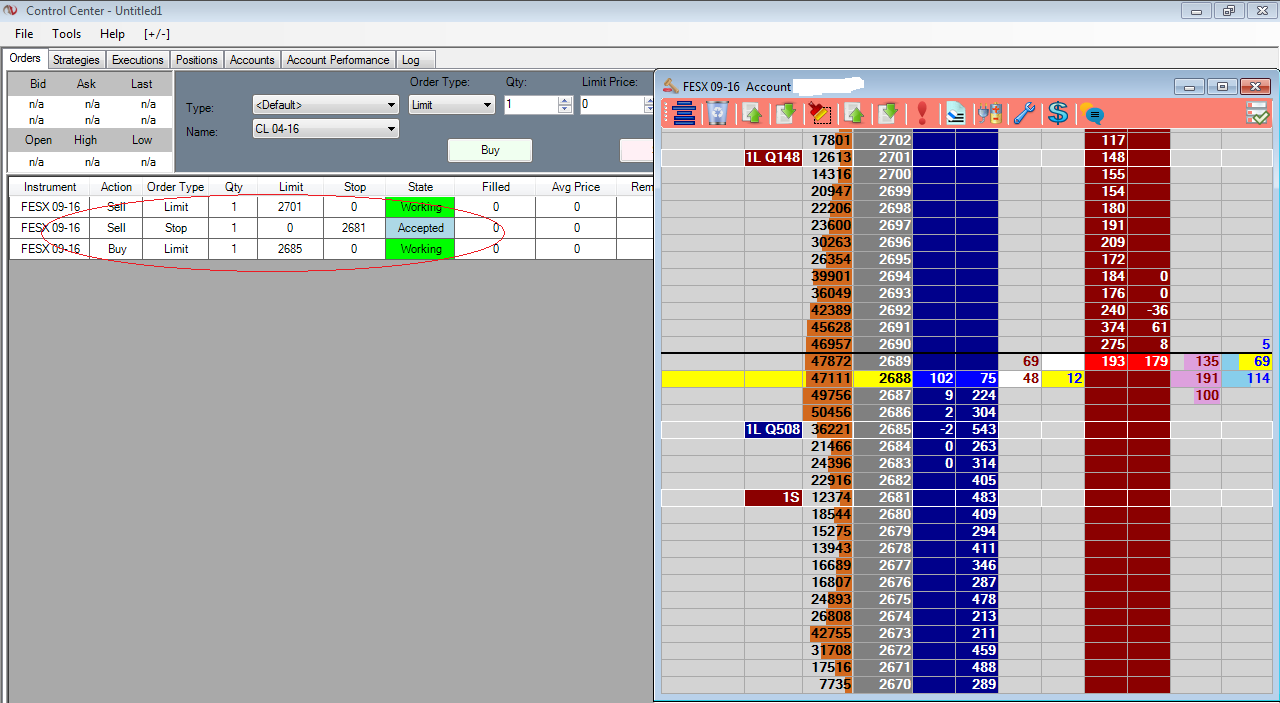Click the ask size 374 at price 2691

(1106, 327)
